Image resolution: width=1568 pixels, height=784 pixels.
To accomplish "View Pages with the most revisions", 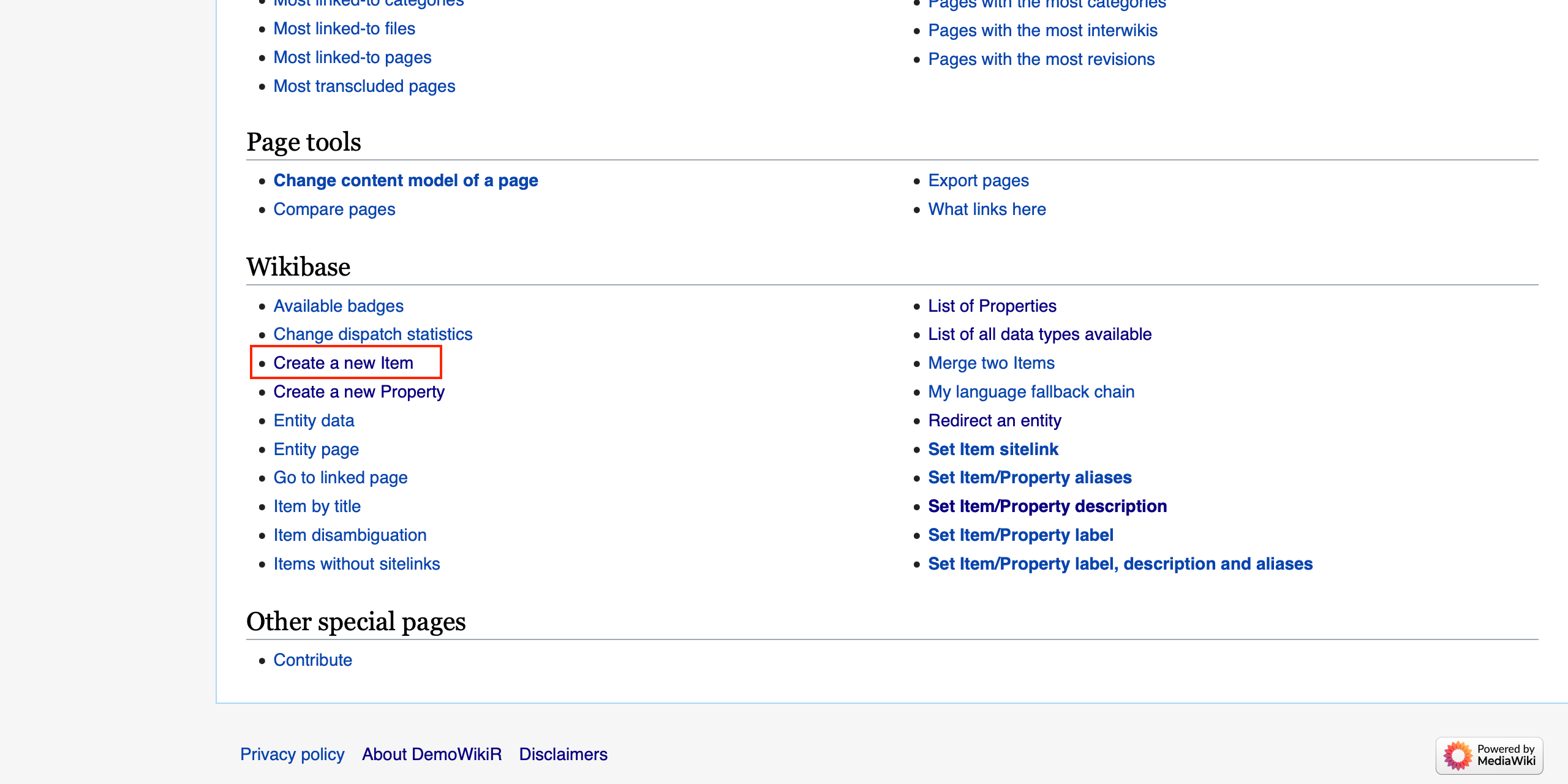I will click(x=1041, y=59).
